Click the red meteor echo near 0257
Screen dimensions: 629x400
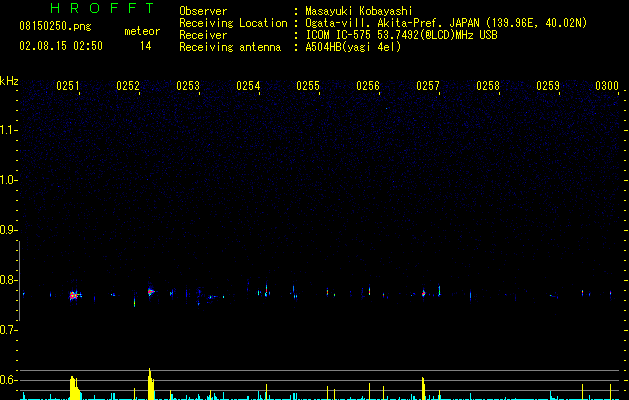pos(423,293)
